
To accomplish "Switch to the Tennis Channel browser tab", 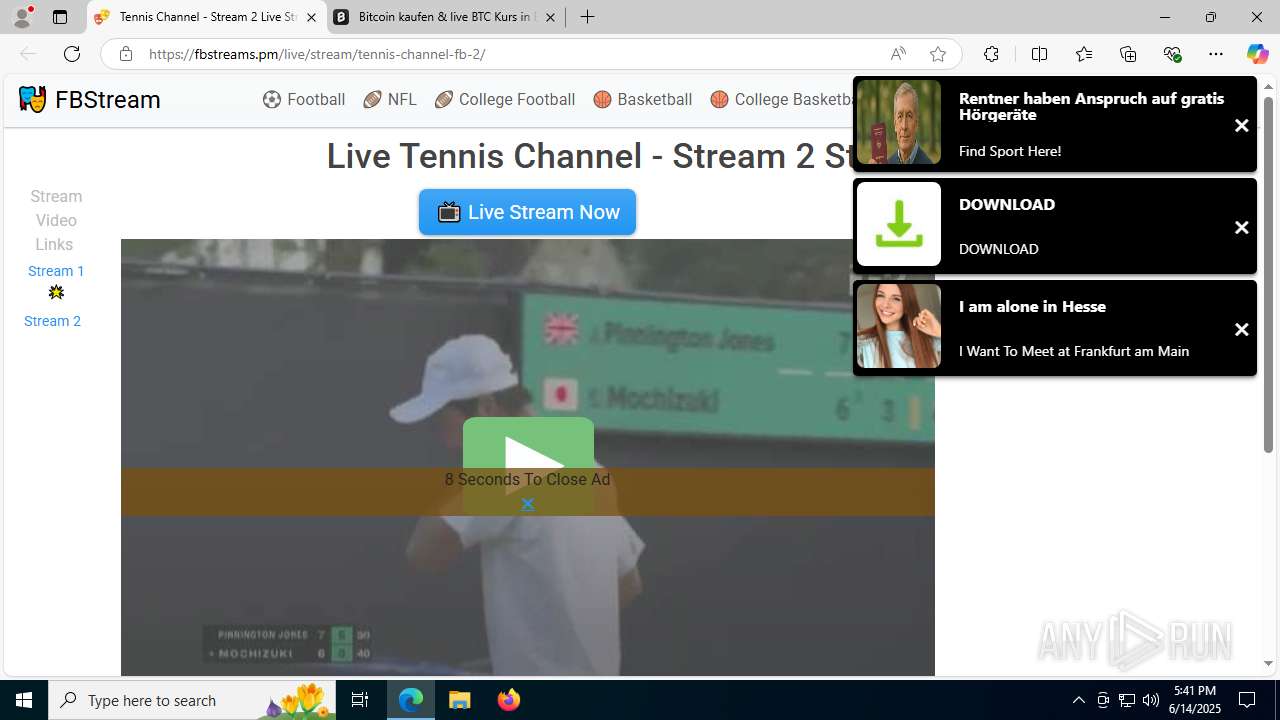I will [x=207, y=17].
